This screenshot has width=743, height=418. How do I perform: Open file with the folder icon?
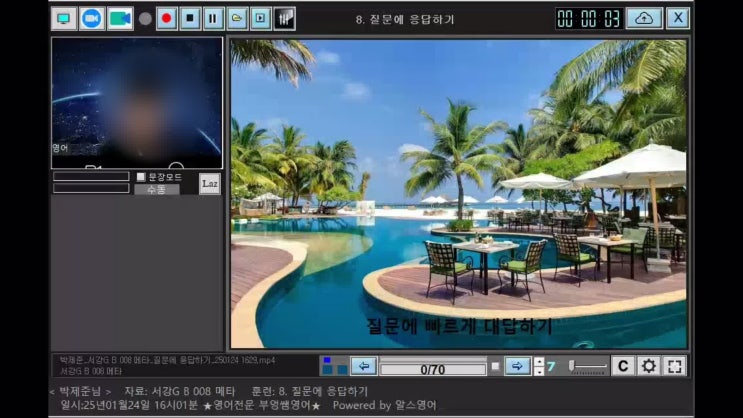coord(237,18)
